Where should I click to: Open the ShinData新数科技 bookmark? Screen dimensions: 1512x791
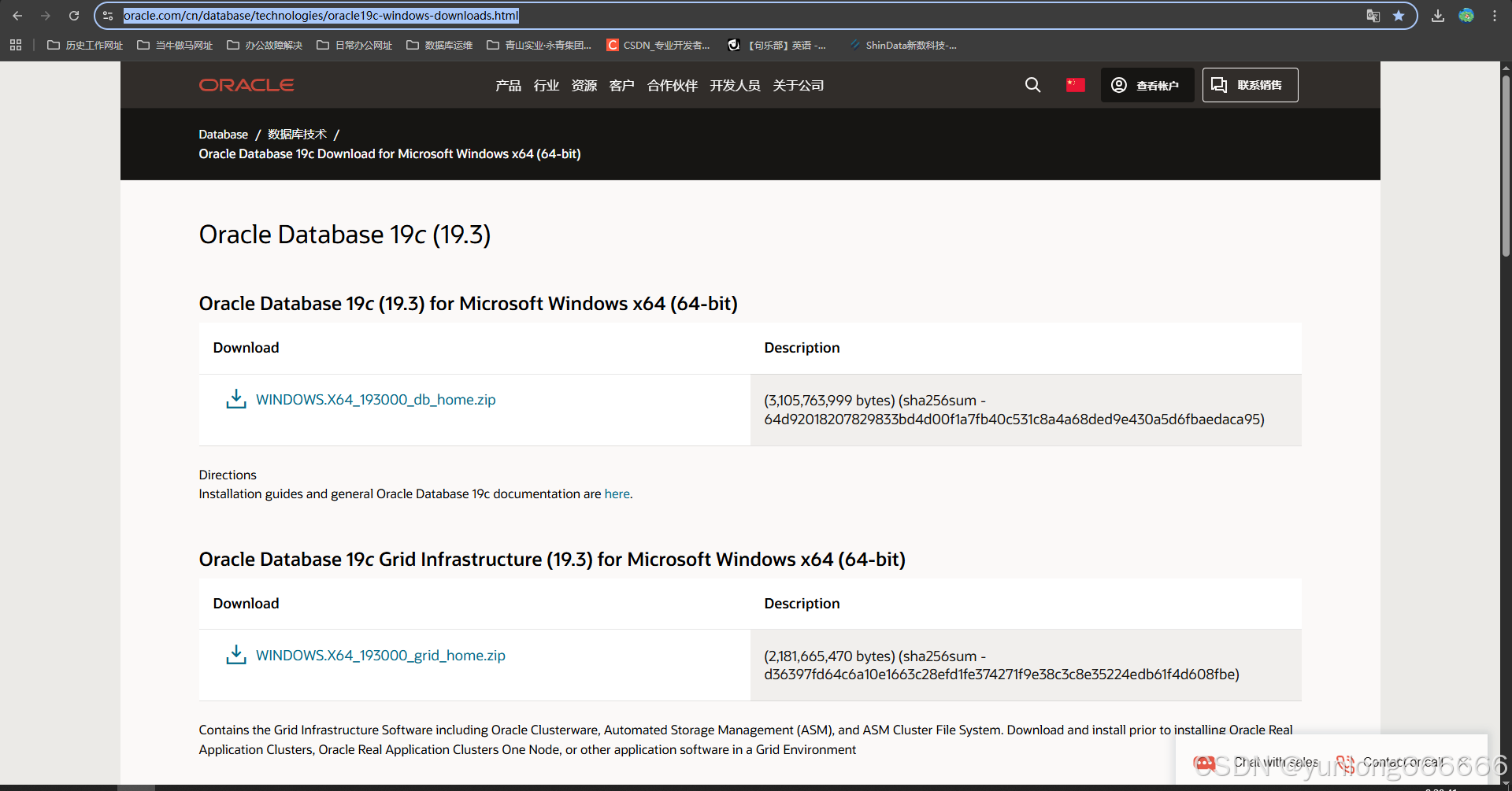point(903,45)
